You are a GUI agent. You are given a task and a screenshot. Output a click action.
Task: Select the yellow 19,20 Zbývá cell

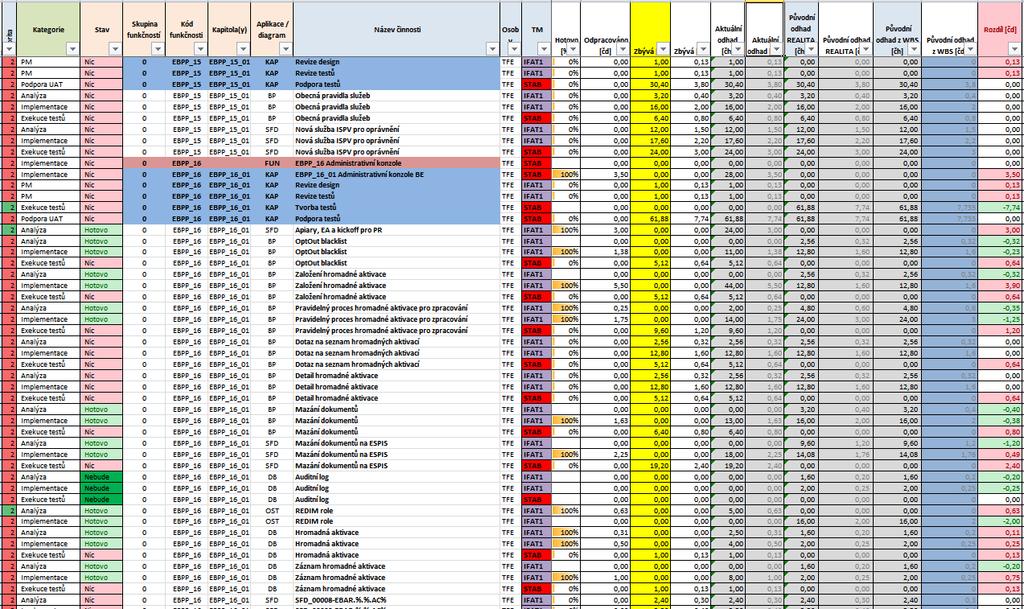coord(650,465)
